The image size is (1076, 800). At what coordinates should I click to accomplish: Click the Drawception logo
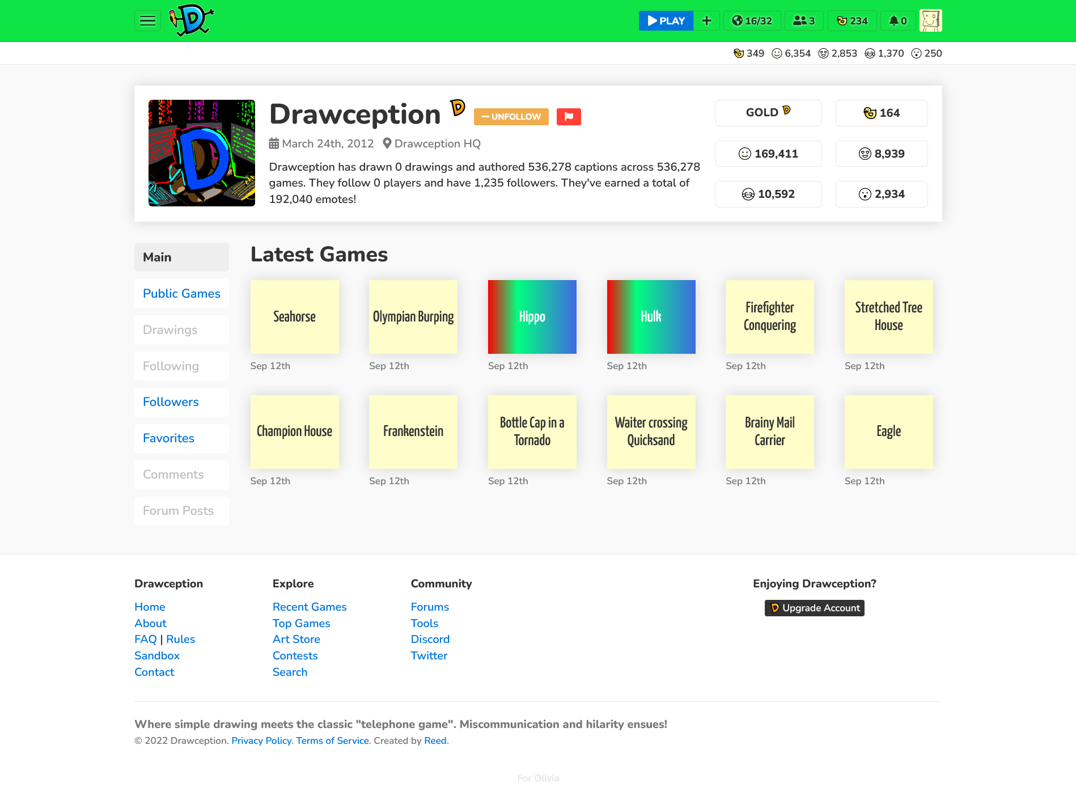[x=192, y=20]
